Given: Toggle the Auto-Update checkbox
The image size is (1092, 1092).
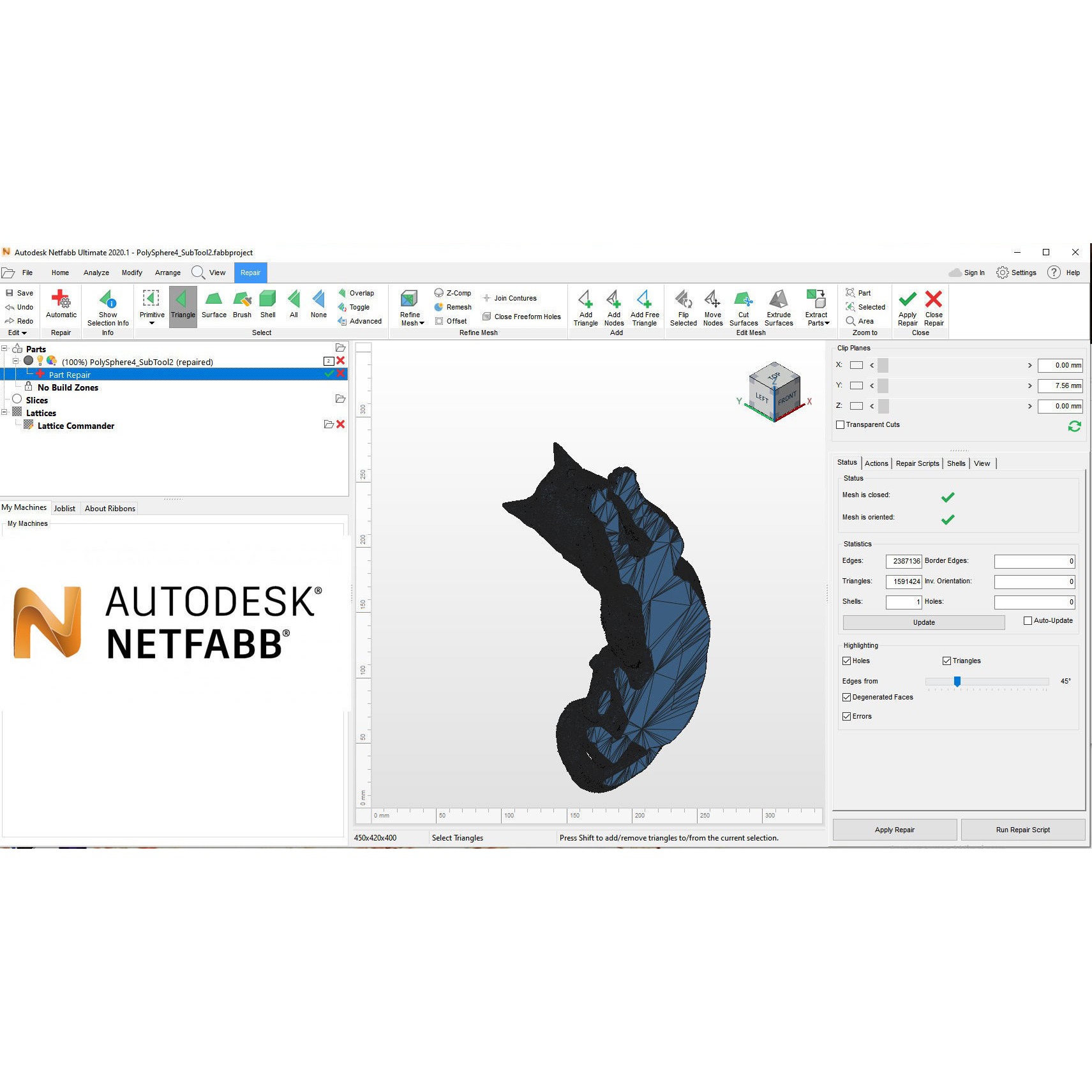Looking at the screenshot, I should 1028,620.
